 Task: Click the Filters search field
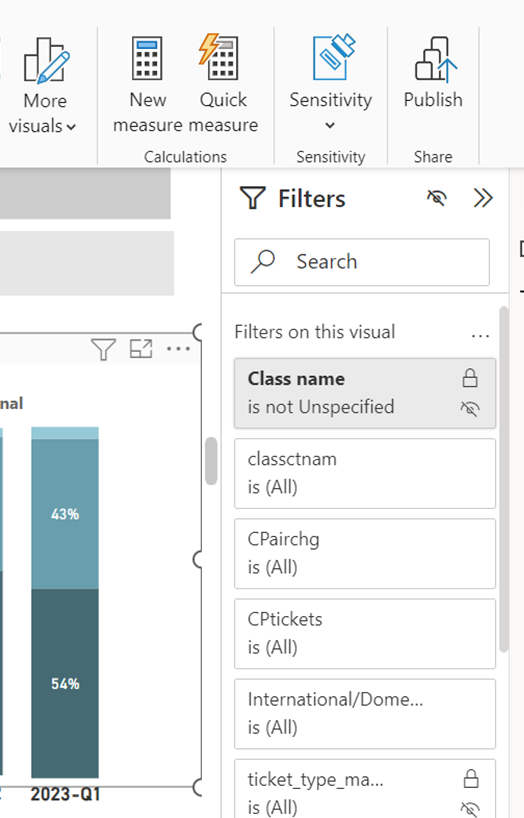pos(362,262)
